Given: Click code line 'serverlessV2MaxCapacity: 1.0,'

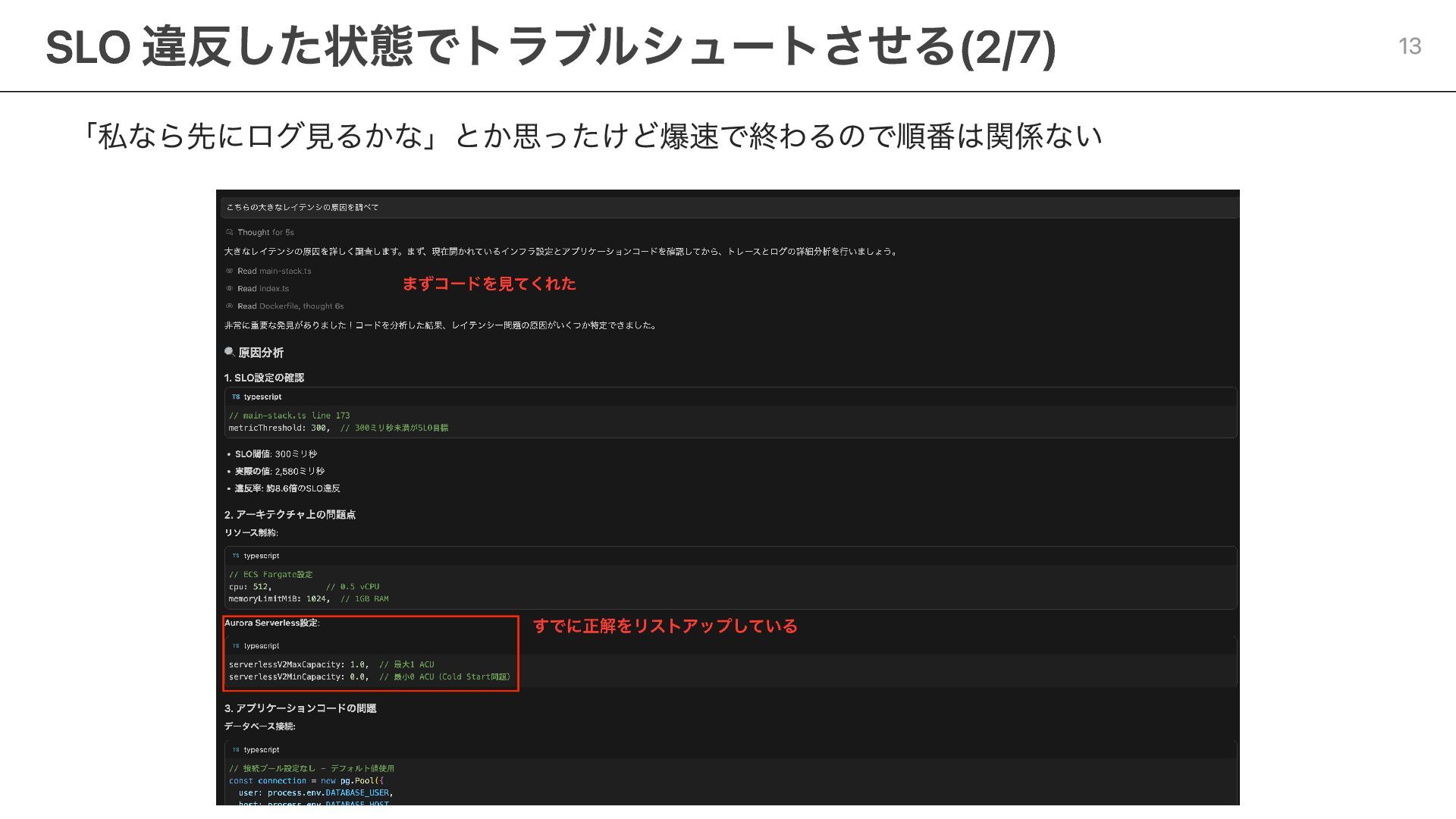Looking at the screenshot, I should (299, 665).
